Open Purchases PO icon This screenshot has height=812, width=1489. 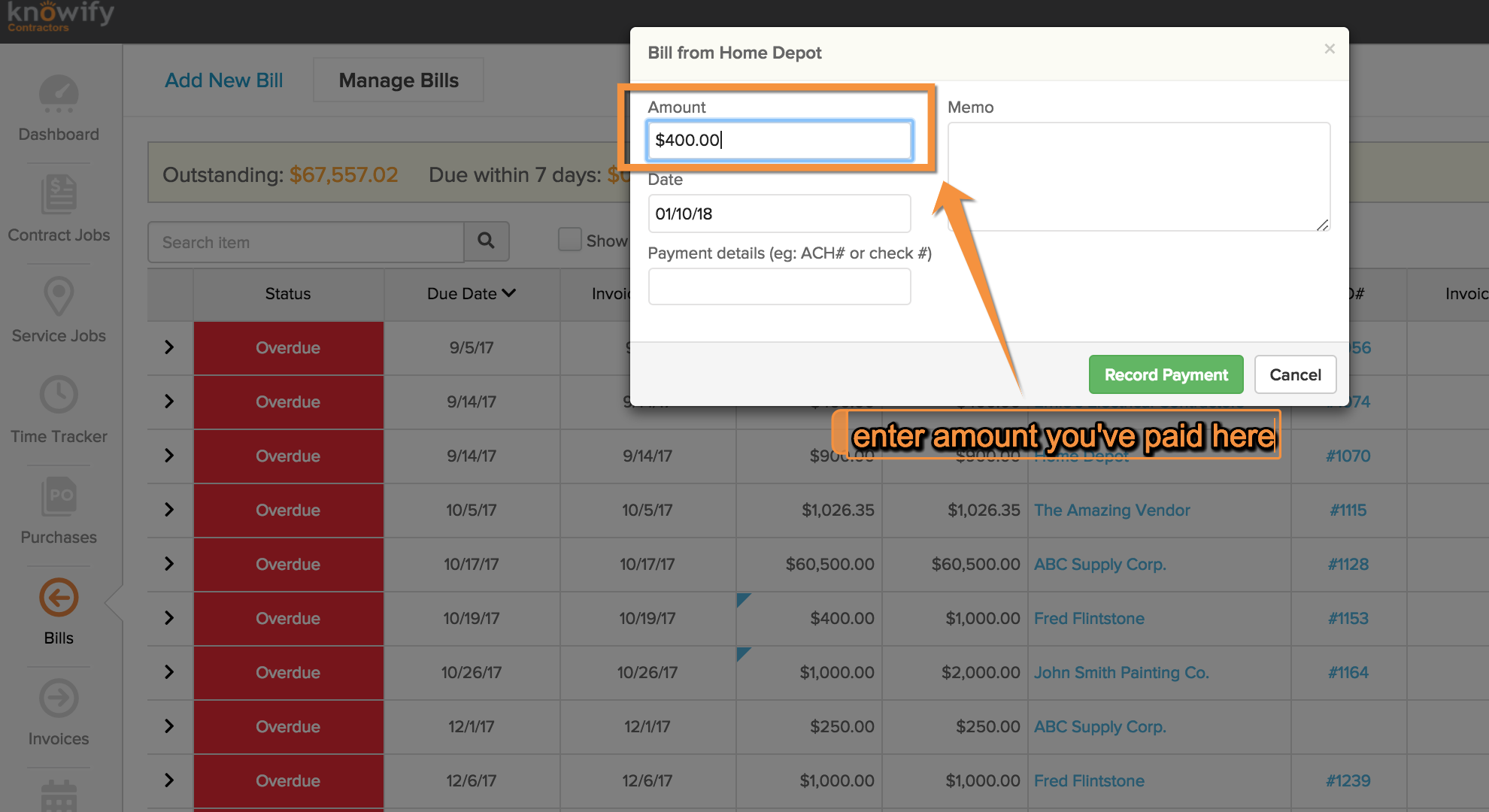click(x=59, y=496)
